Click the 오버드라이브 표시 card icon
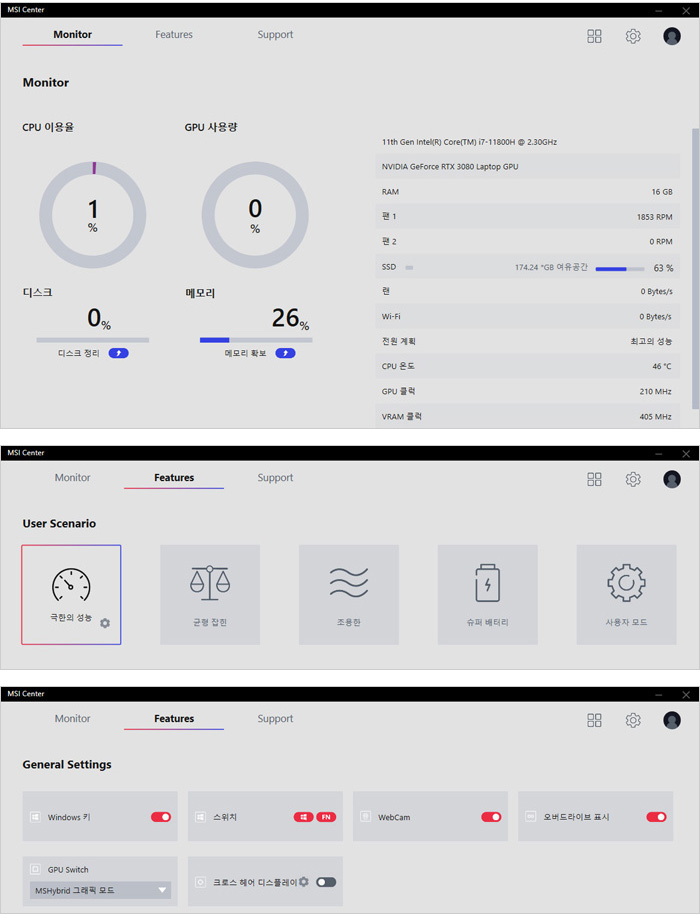The image size is (700, 918). (x=531, y=816)
